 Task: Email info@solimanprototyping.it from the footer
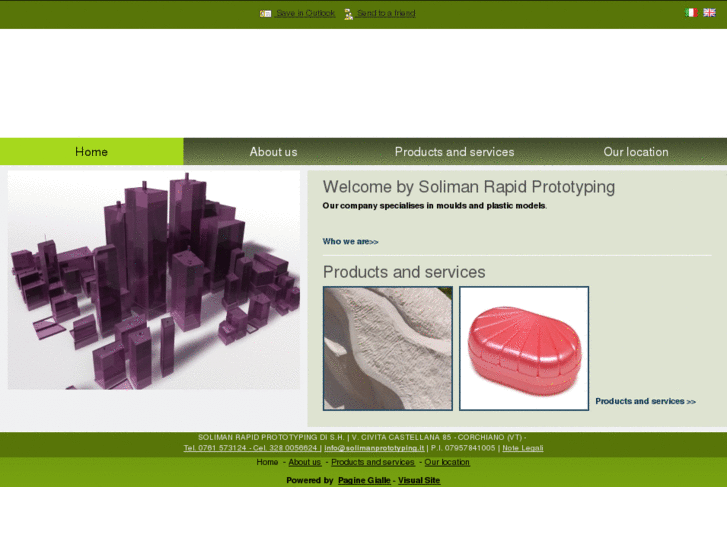[374, 448]
